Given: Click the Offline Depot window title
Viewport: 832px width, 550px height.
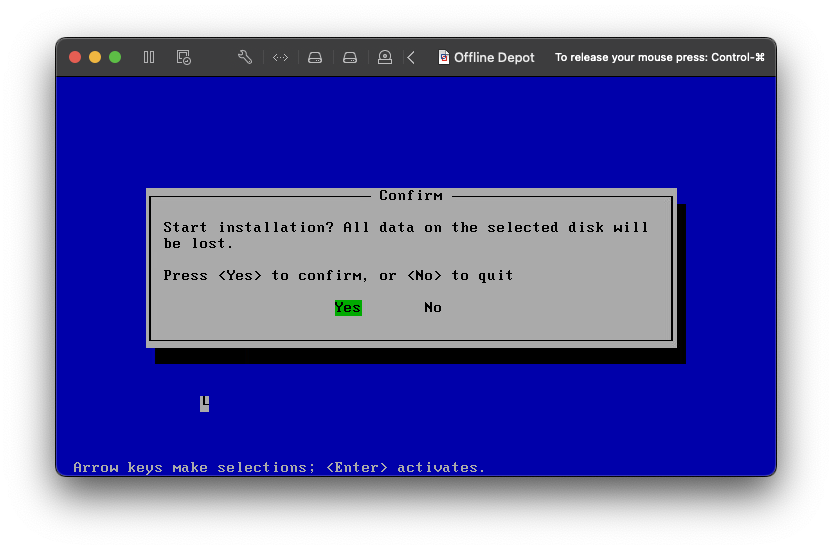Looking at the screenshot, I should click(x=494, y=57).
